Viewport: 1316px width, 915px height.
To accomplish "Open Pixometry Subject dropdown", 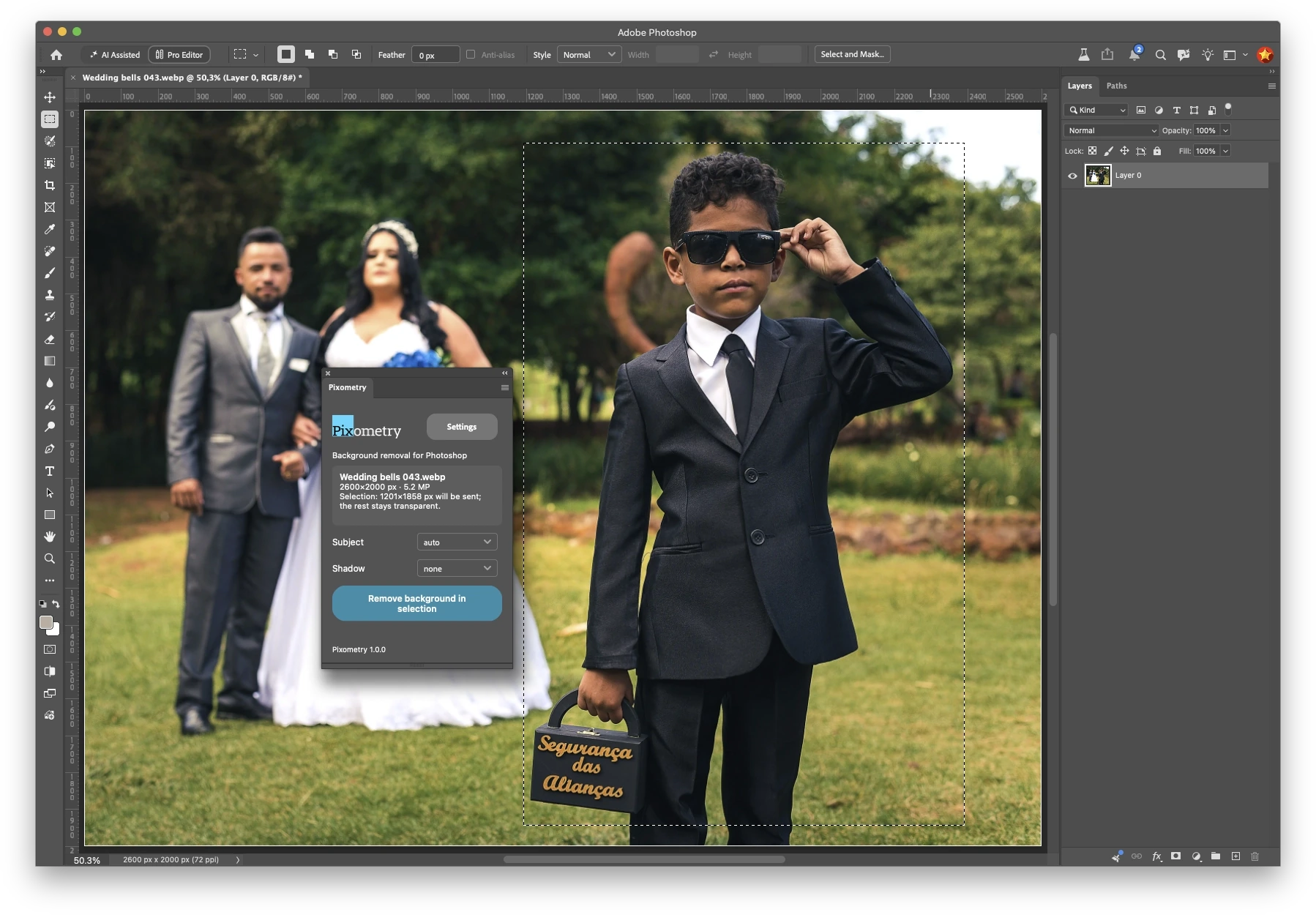I will tap(457, 542).
